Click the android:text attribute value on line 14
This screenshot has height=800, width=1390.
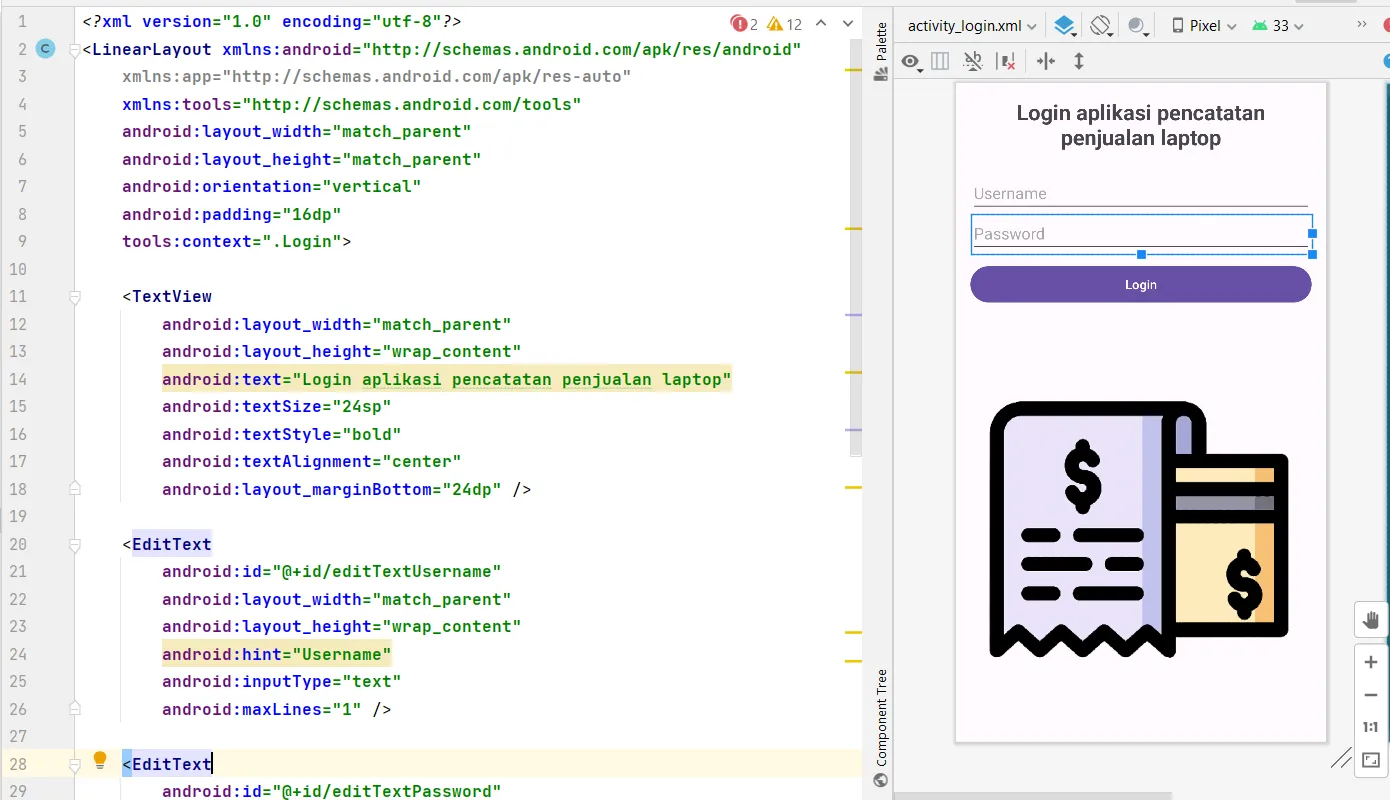click(511, 379)
